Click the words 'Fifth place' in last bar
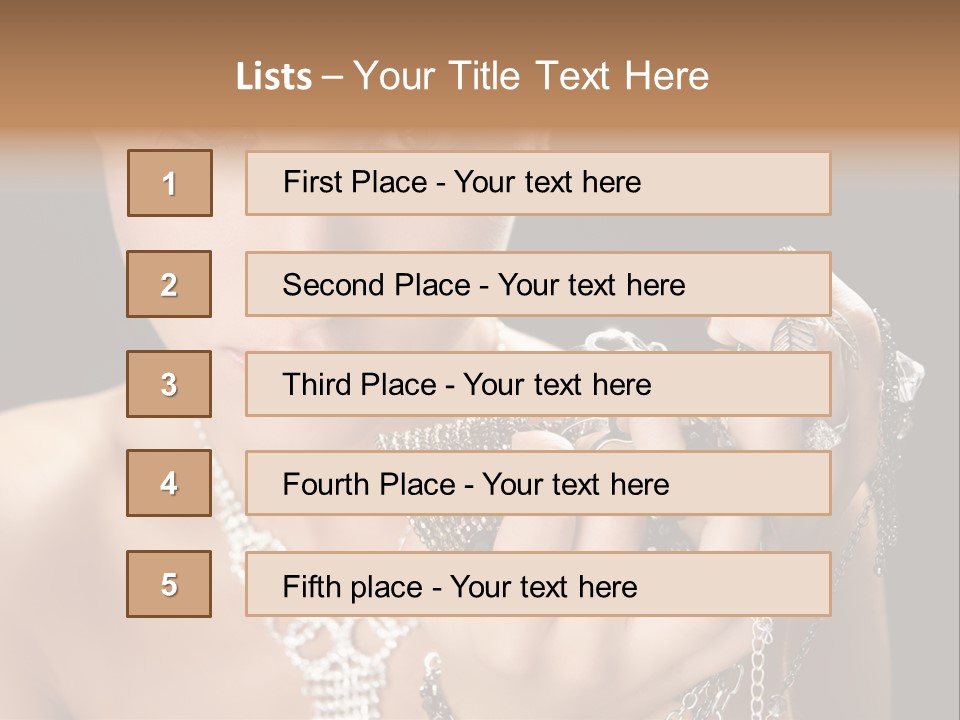Screen dimensions: 960x720 pyautogui.click(x=353, y=587)
